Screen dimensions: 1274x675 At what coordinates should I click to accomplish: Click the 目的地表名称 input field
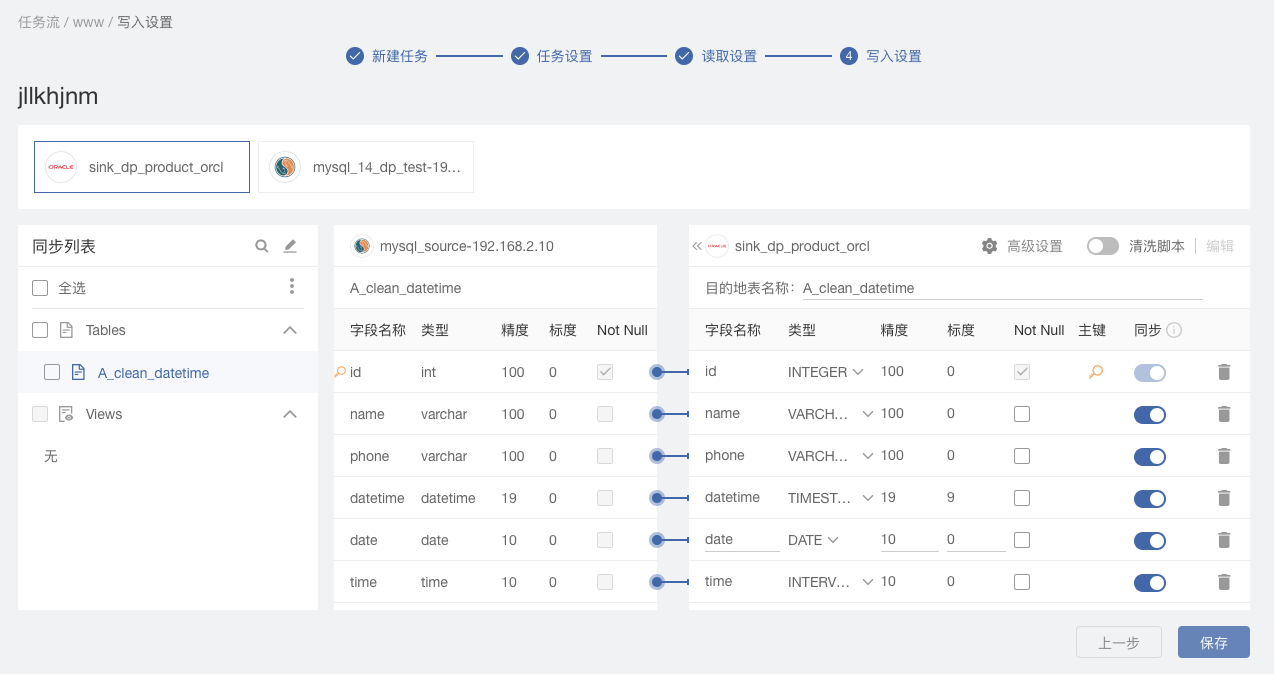coord(1001,288)
